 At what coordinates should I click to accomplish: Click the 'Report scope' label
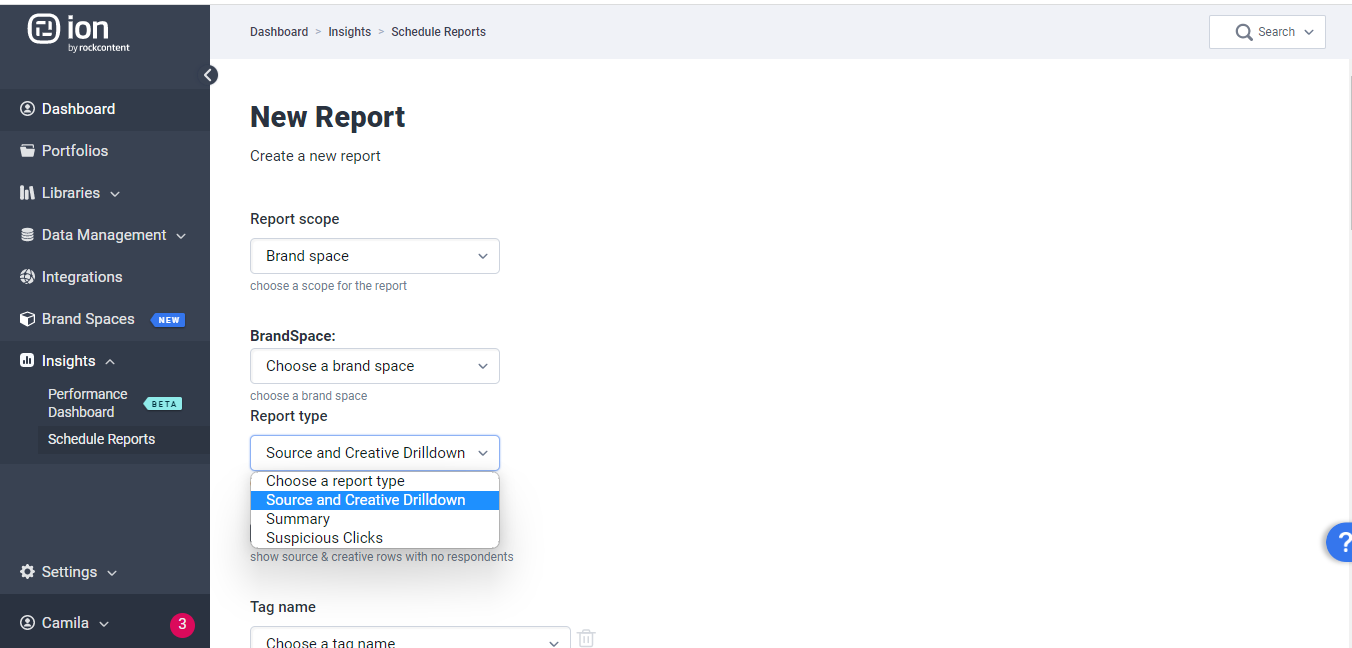[294, 219]
